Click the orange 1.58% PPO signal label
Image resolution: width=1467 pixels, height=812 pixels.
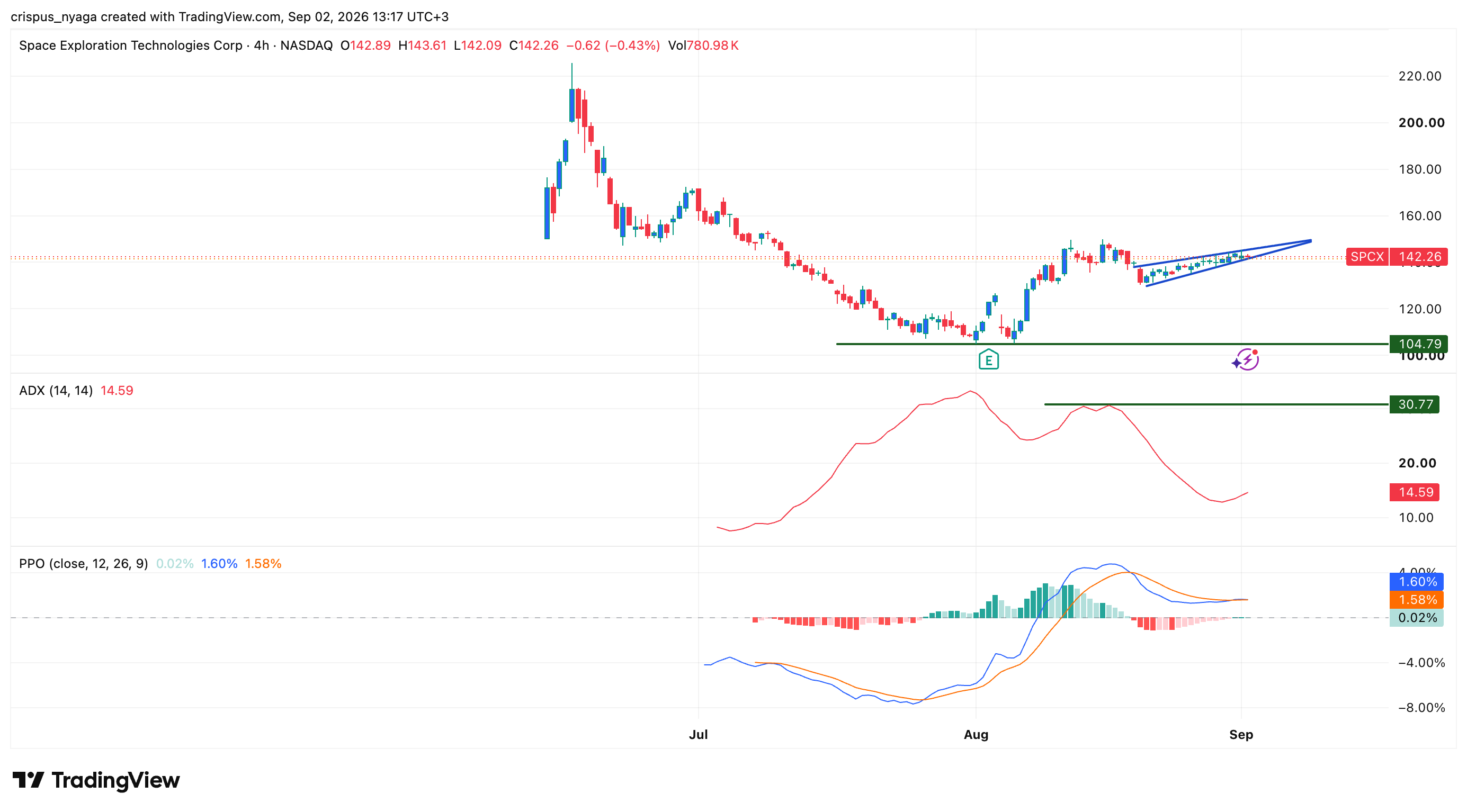pos(1416,600)
